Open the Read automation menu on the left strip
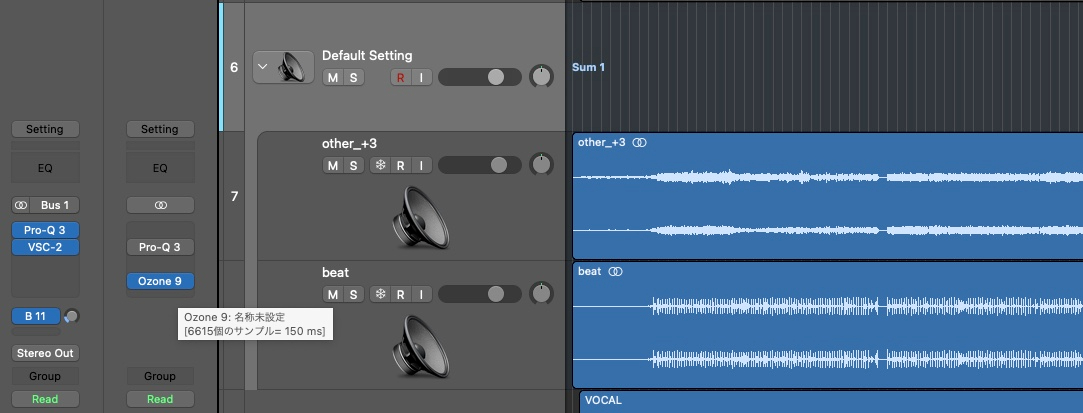Image resolution: width=1083 pixels, height=413 pixels. [45, 399]
